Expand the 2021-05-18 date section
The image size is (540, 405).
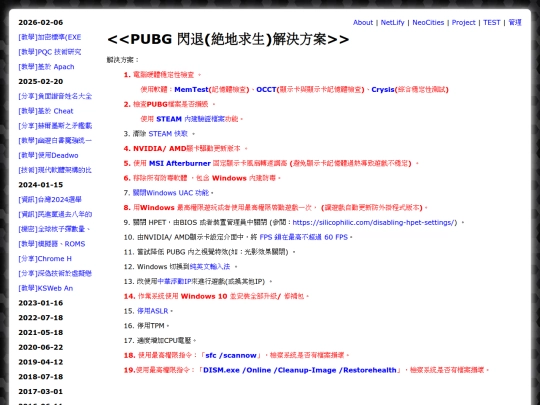tap(41, 333)
